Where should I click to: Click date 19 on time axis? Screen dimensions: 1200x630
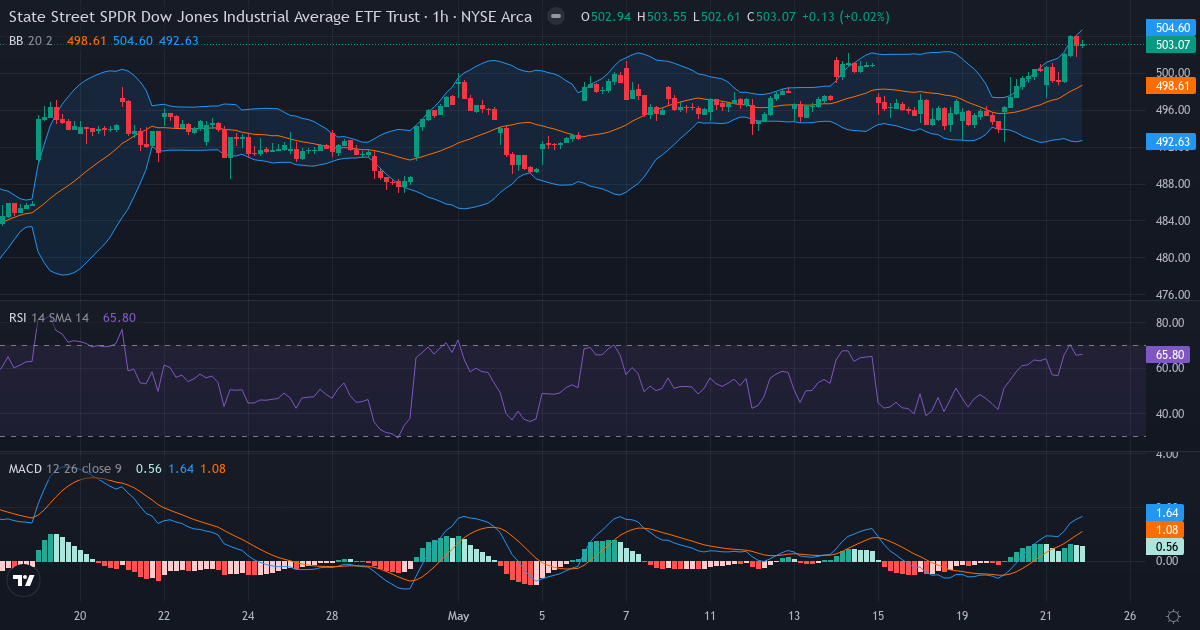[x=962, y=615]
